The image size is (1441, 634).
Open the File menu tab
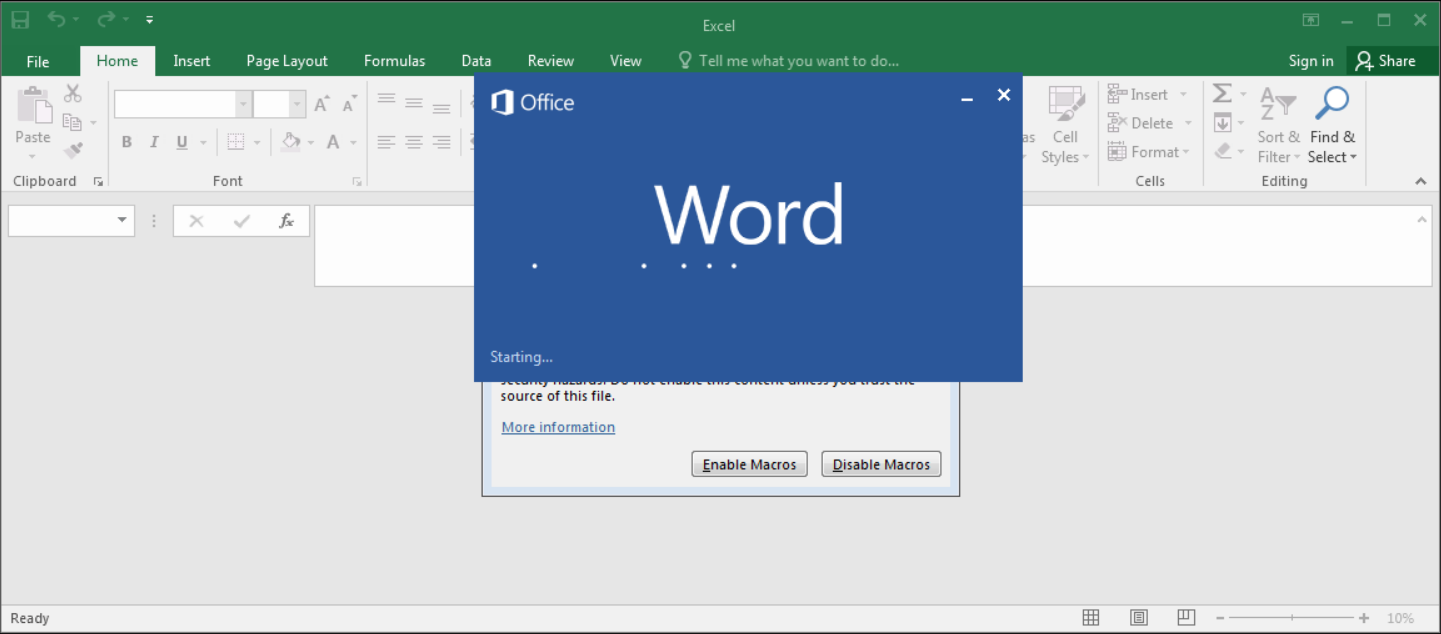pyautogui.click(x=38, y=61)
